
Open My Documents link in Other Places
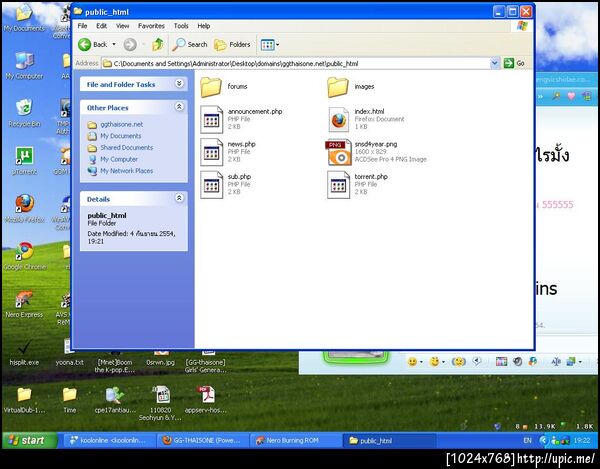pos(121,136)
